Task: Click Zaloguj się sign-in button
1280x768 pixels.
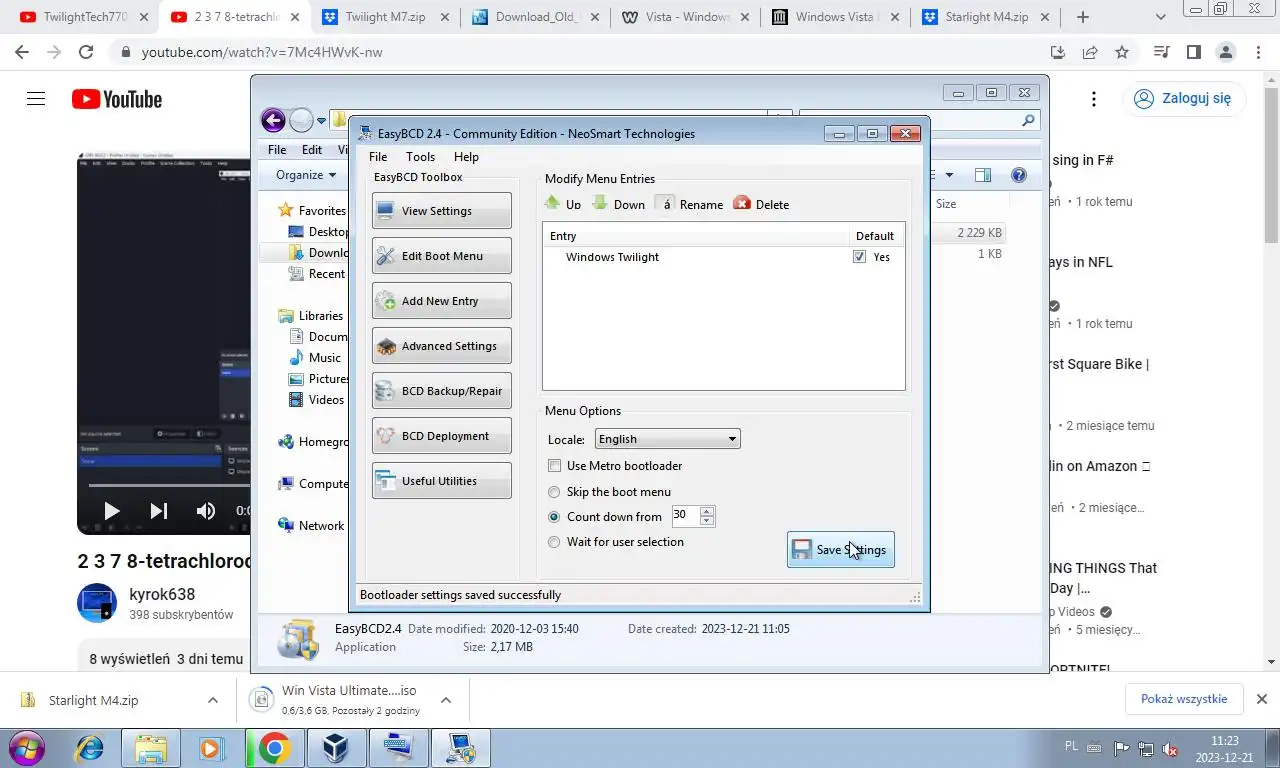Action: click(x=1185, y=99)
